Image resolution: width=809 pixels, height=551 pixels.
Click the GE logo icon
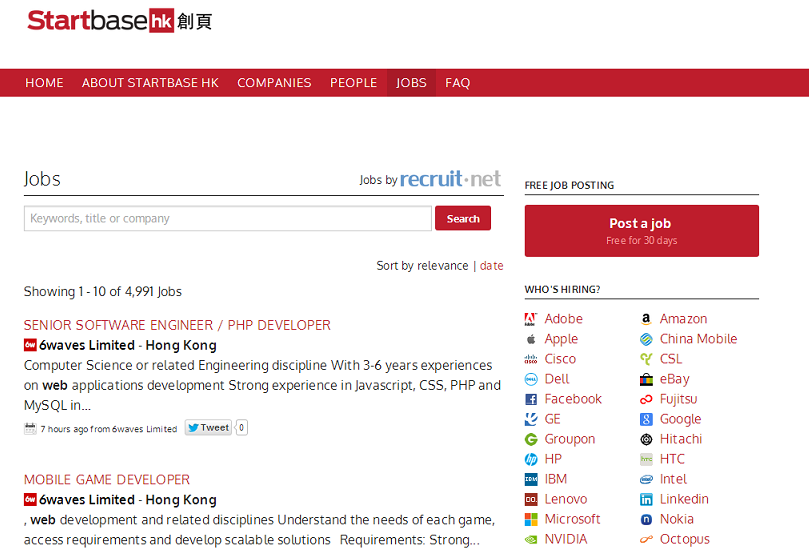530,419
